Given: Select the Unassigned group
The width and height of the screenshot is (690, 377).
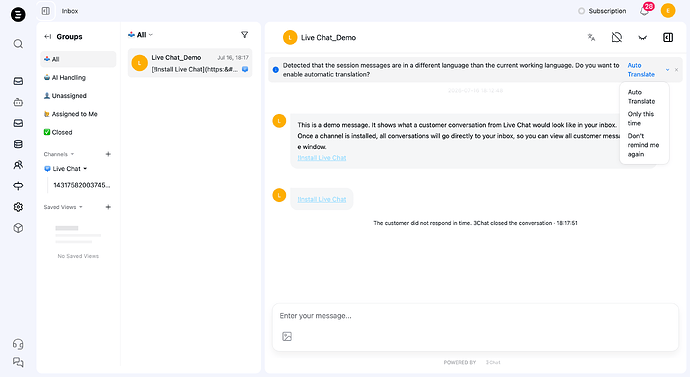Looking at the screenshot, I should 78,95.
